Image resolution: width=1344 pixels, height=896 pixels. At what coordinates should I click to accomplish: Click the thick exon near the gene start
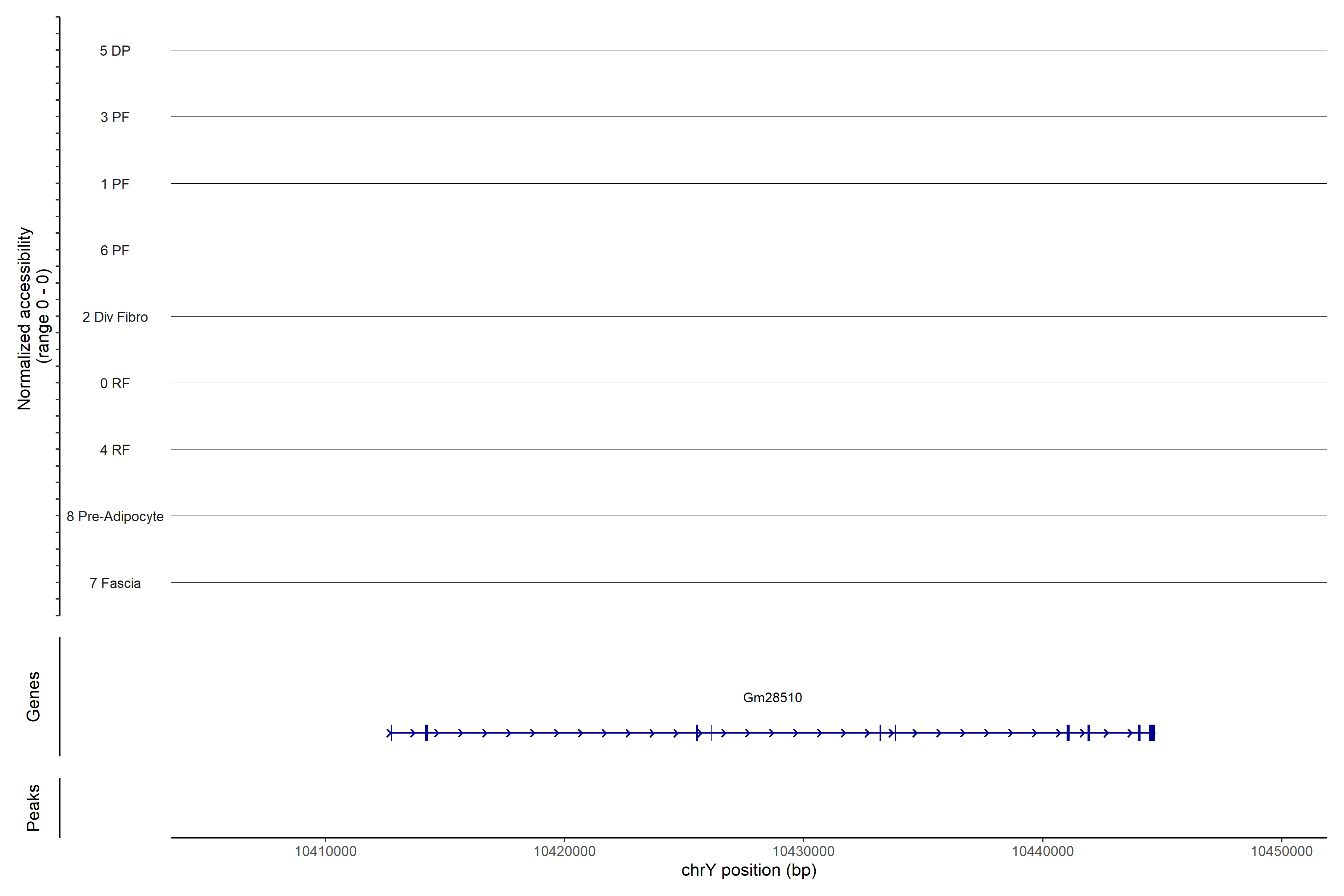pyautogui.click(x=426, y=732)
